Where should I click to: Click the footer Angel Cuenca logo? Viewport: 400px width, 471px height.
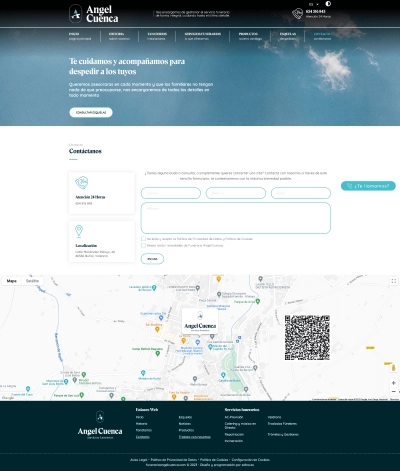pos(100,425)
